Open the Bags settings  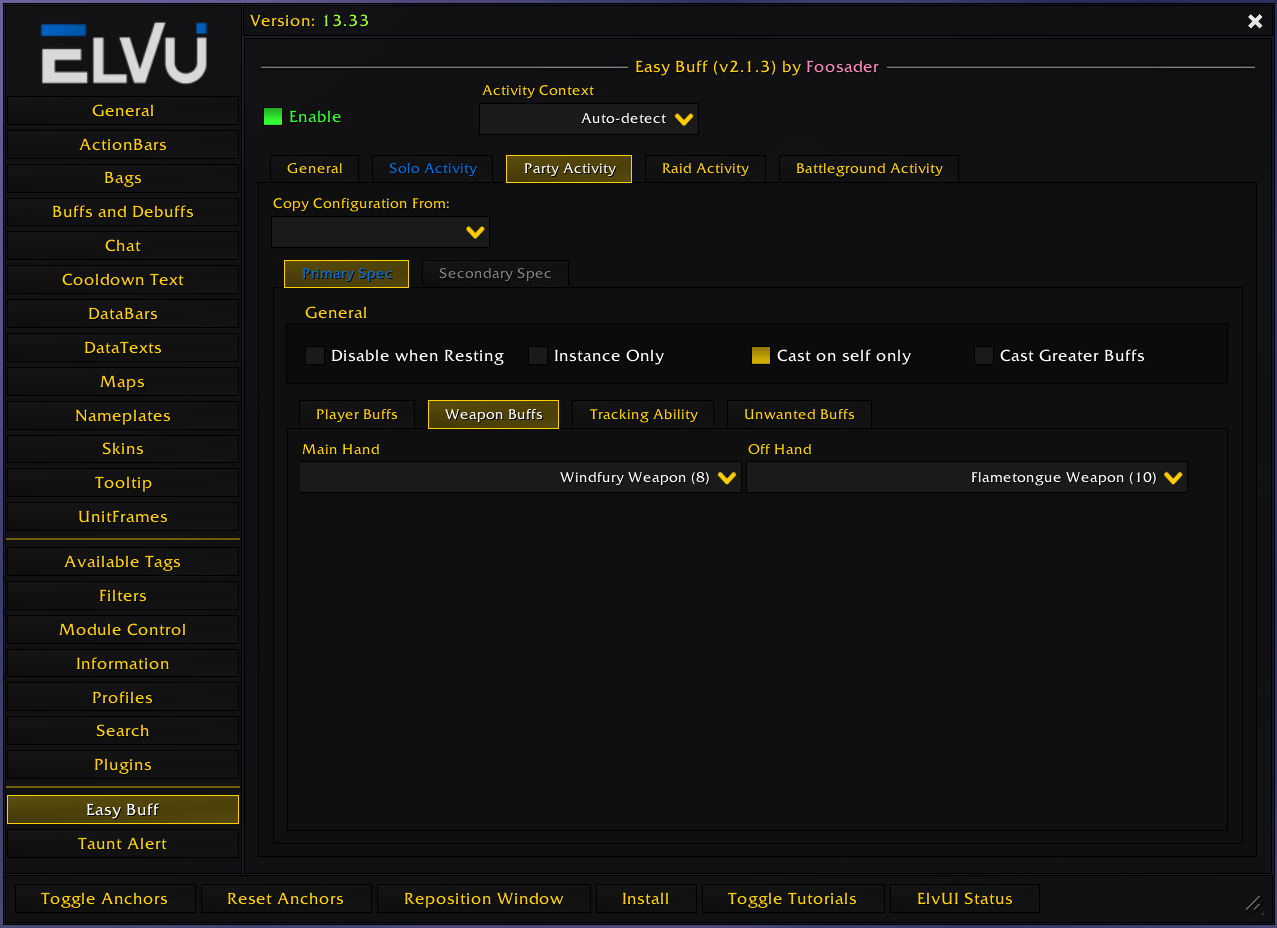123,178
